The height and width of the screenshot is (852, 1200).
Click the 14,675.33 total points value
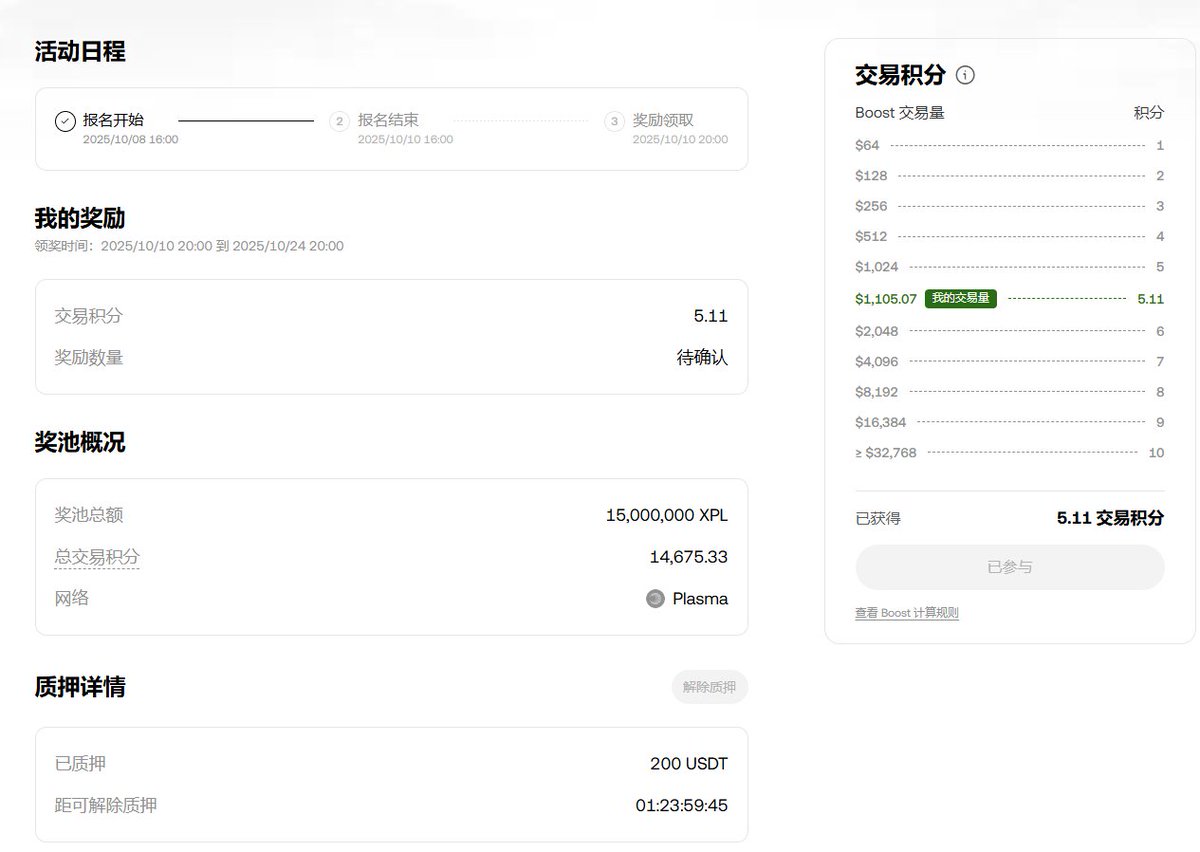[x=689, y=557]
